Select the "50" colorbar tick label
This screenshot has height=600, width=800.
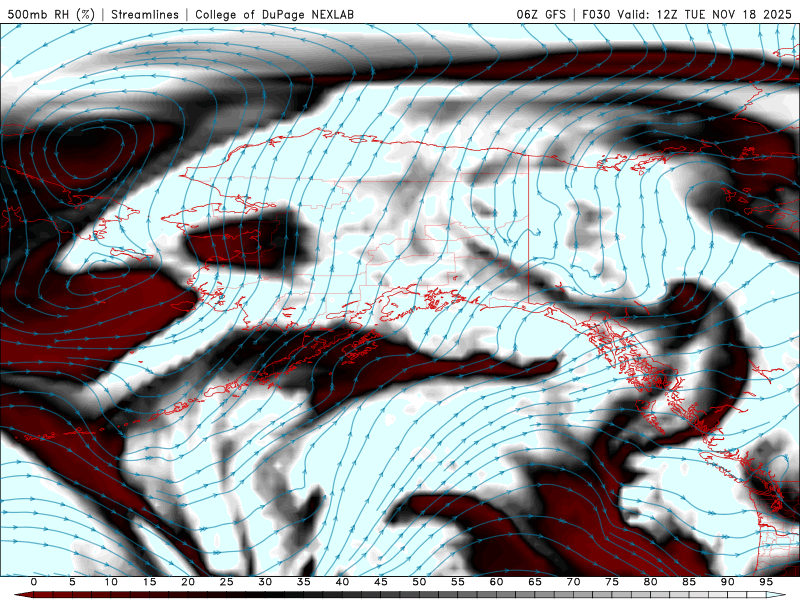coord(419,582)
